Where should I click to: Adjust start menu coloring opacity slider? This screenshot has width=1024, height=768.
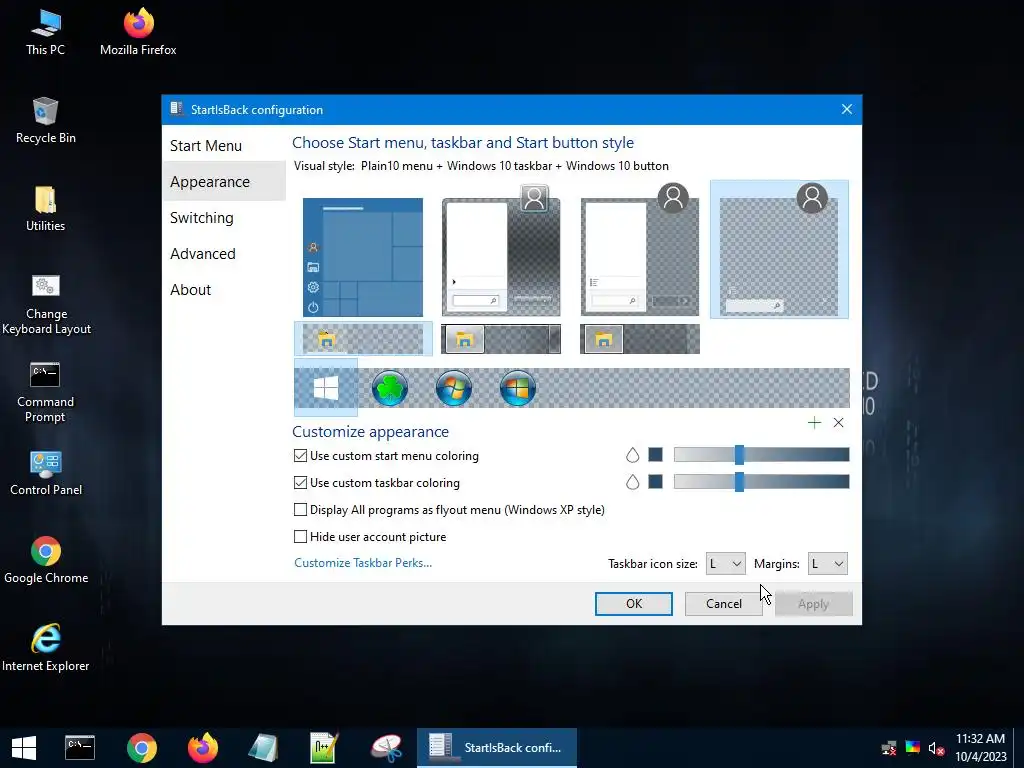pos(761,455)
